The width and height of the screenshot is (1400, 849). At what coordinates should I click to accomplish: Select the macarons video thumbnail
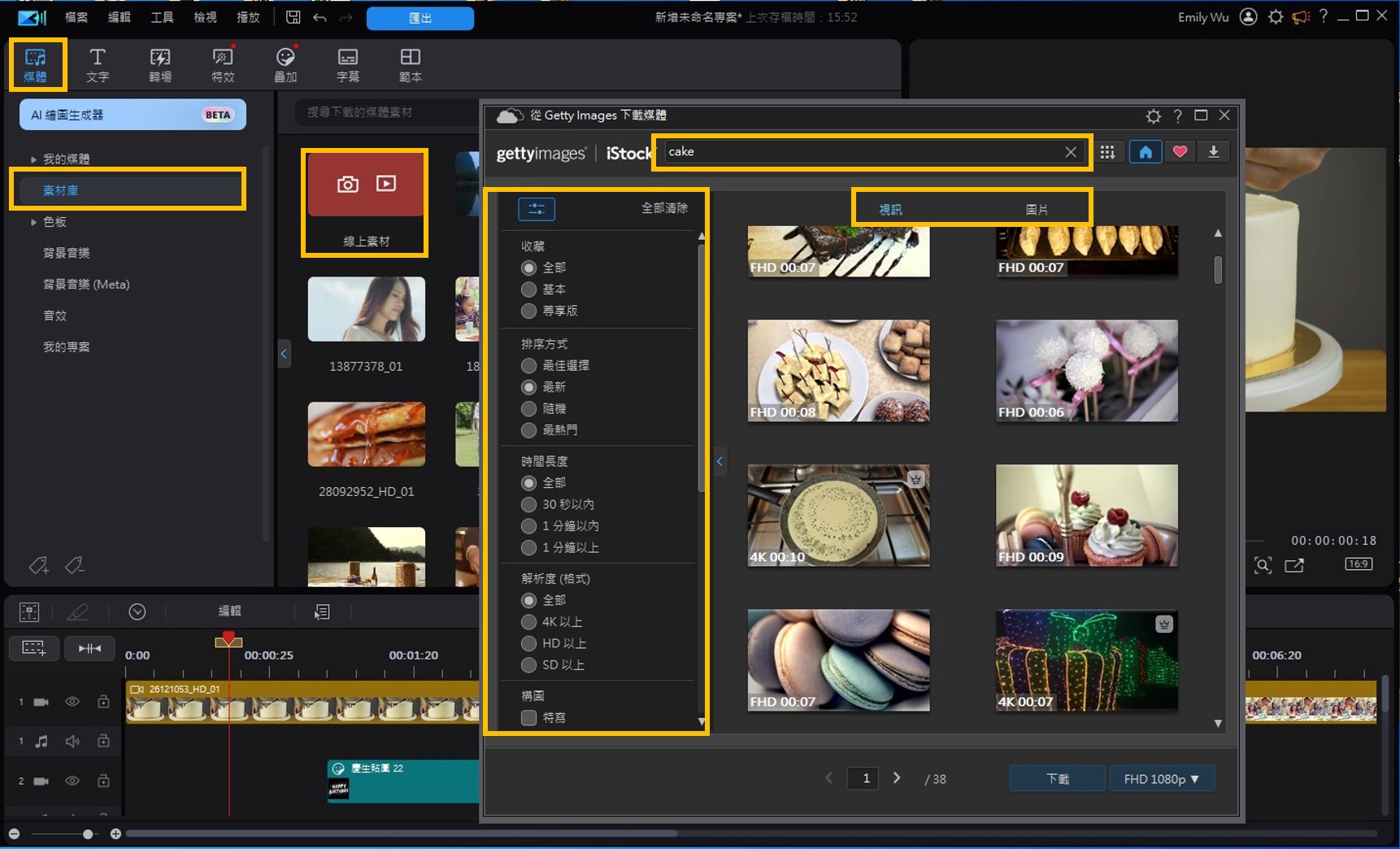click(838, 660)
